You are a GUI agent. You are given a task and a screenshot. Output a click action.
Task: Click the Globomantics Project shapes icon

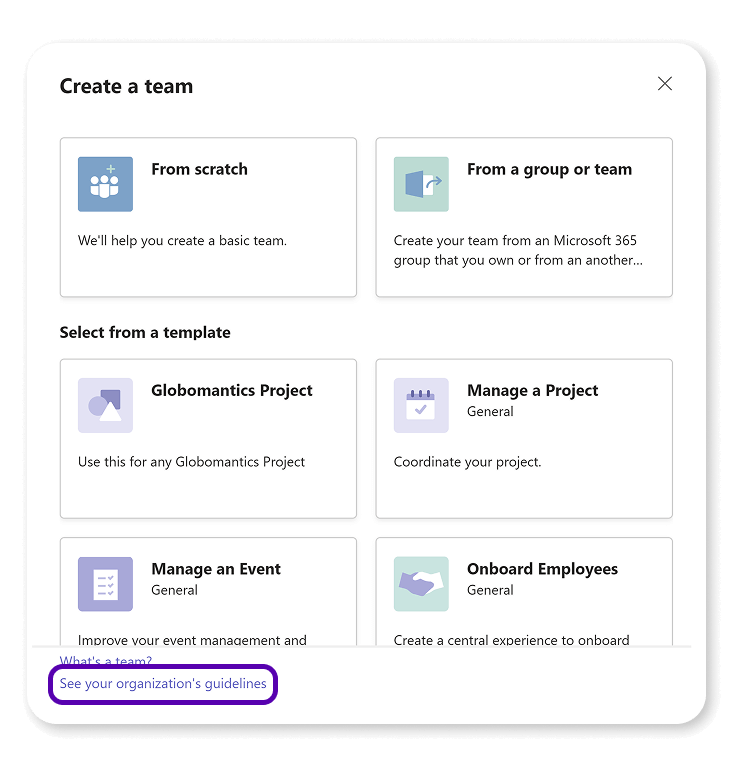pos(105,405)
